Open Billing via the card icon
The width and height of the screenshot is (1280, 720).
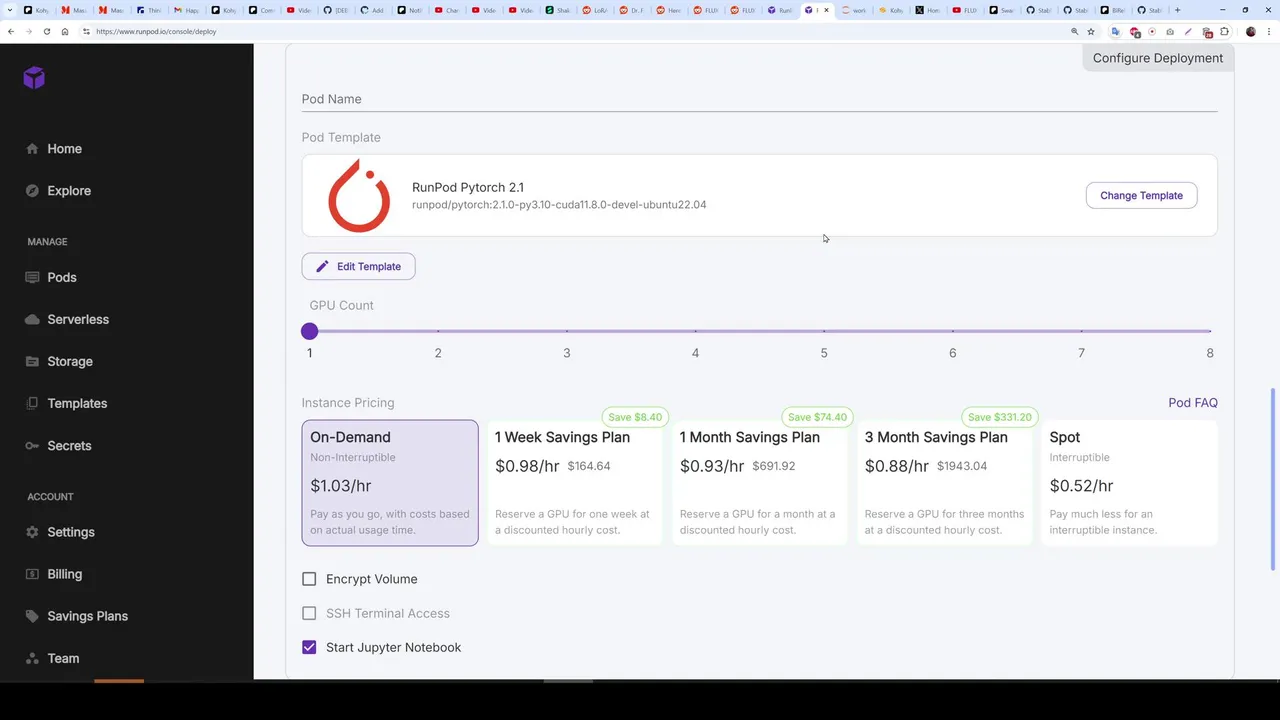coord(32,574)
